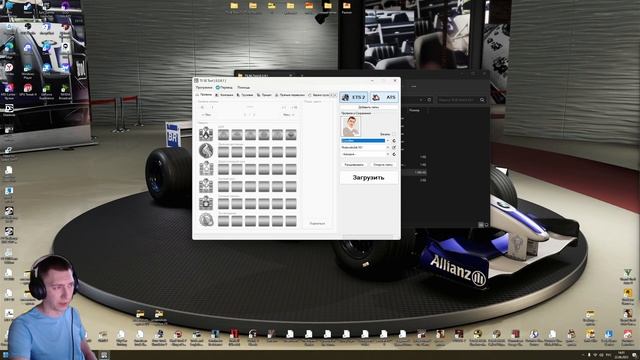Toggle fourth ADR class box
640x360 pixels.
coord(264,134)
